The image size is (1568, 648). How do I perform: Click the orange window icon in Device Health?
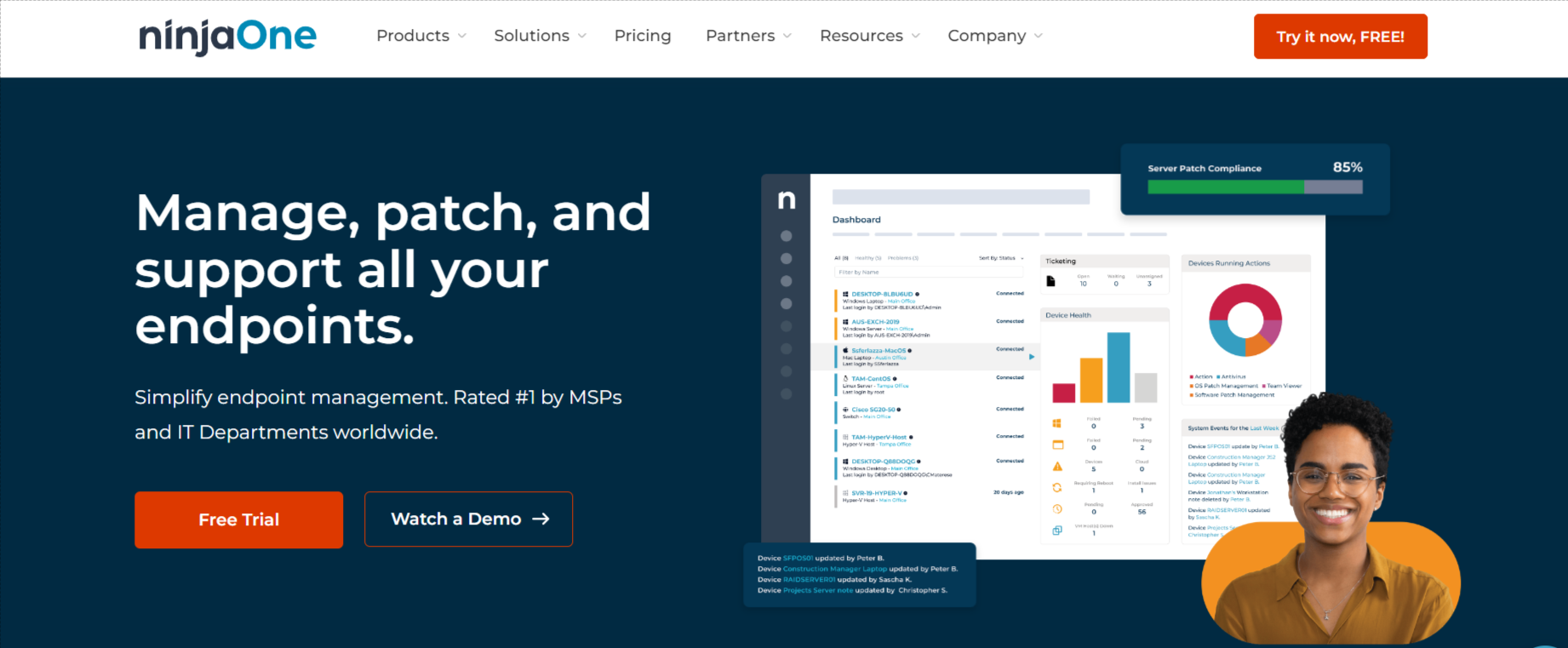coord(1057,444)
